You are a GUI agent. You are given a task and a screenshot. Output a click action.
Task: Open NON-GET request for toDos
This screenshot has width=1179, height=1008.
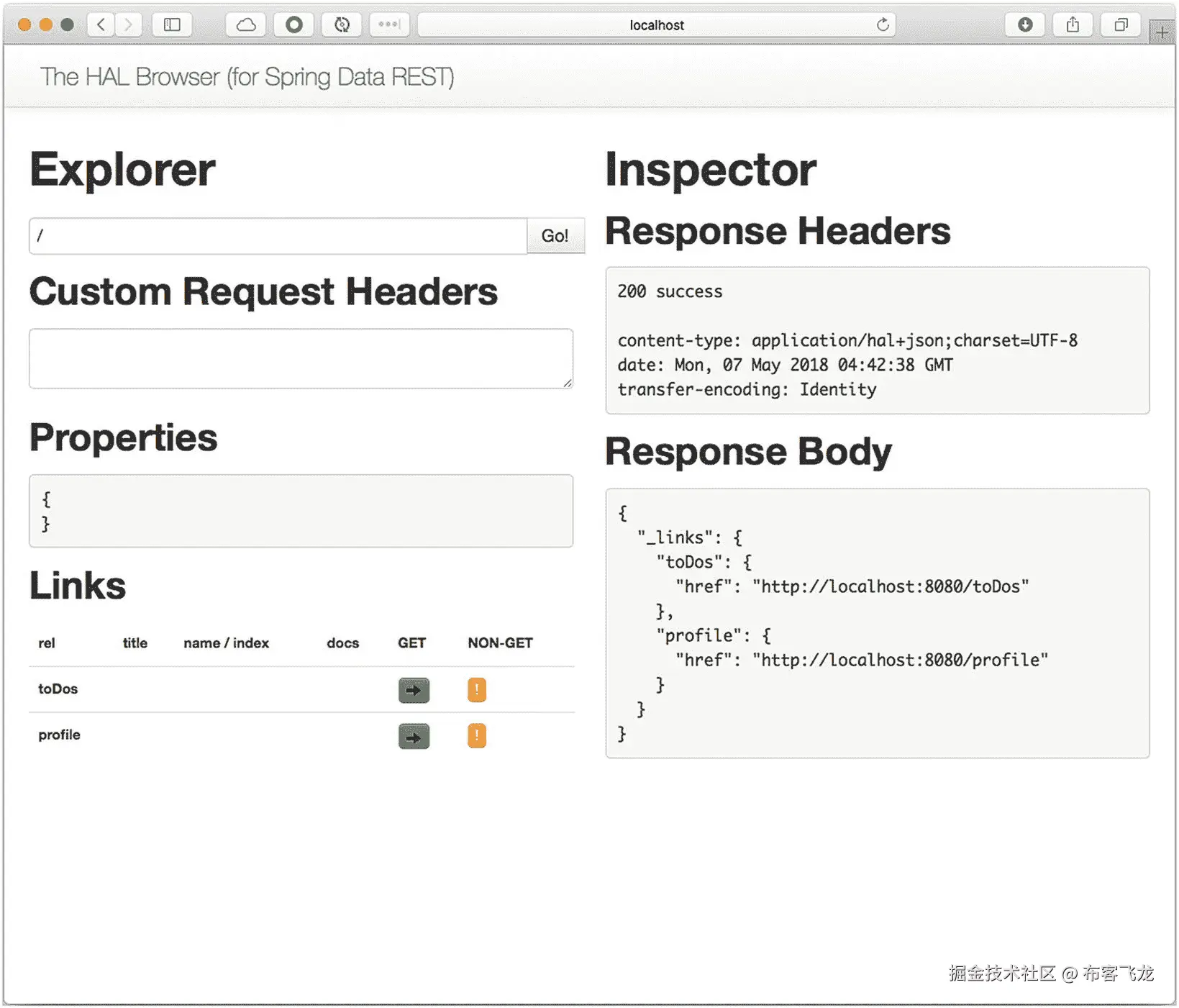(477, 690)
